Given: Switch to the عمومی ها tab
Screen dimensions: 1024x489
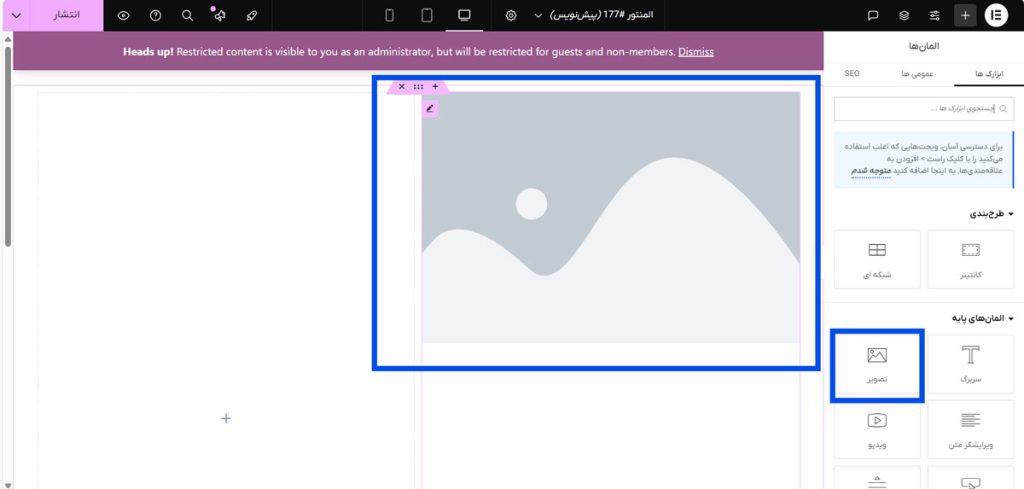Looking at the screenshot, I should pyautogui.click(x=917, y=74).
